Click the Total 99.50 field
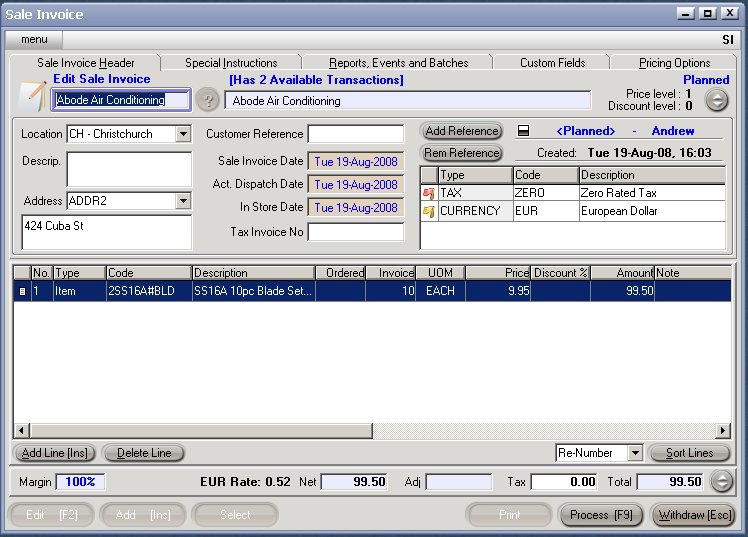The image size is (748, 537). click(670, 482)
